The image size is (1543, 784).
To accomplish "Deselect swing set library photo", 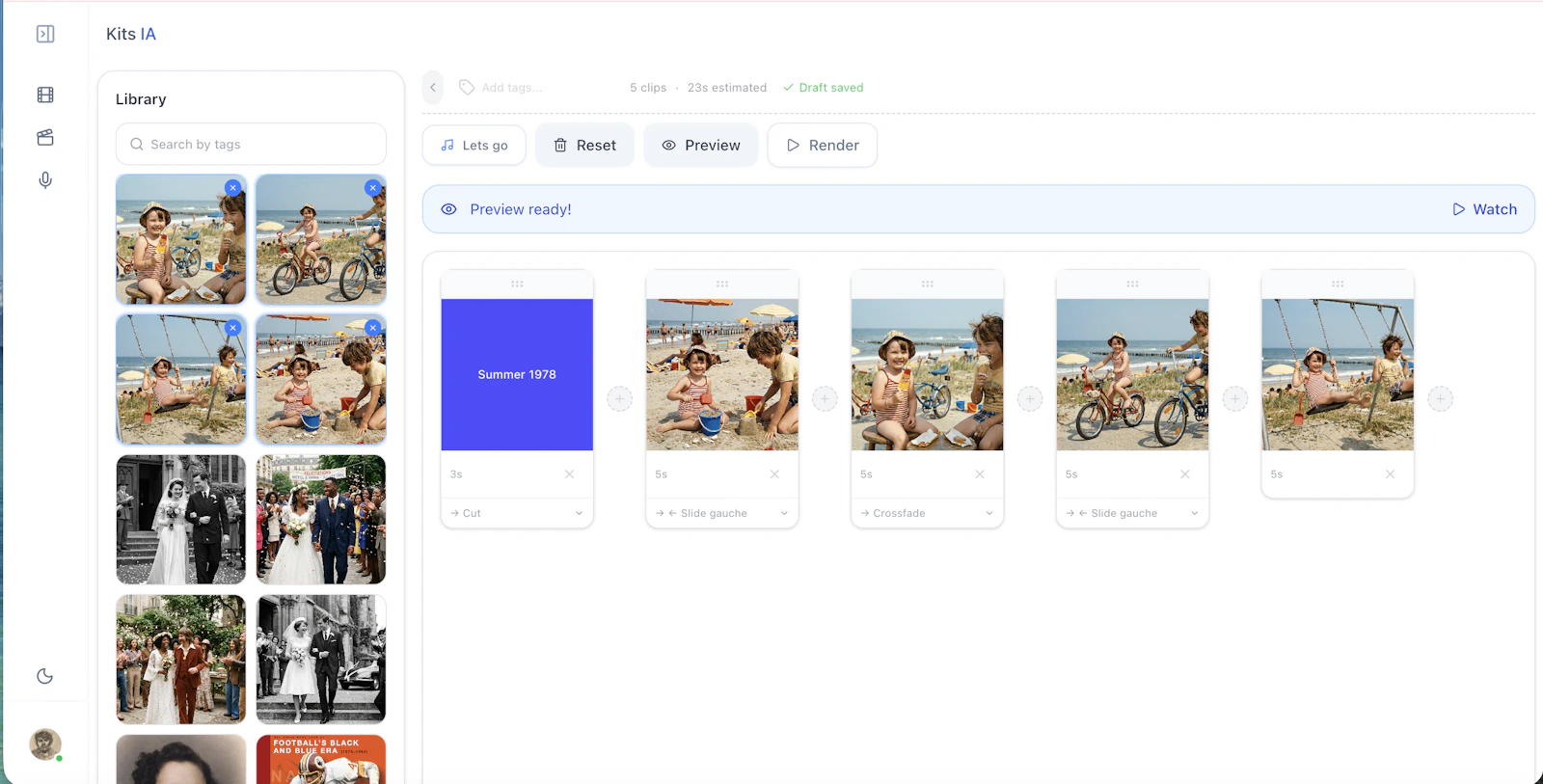I will click(x=232, y=327).
